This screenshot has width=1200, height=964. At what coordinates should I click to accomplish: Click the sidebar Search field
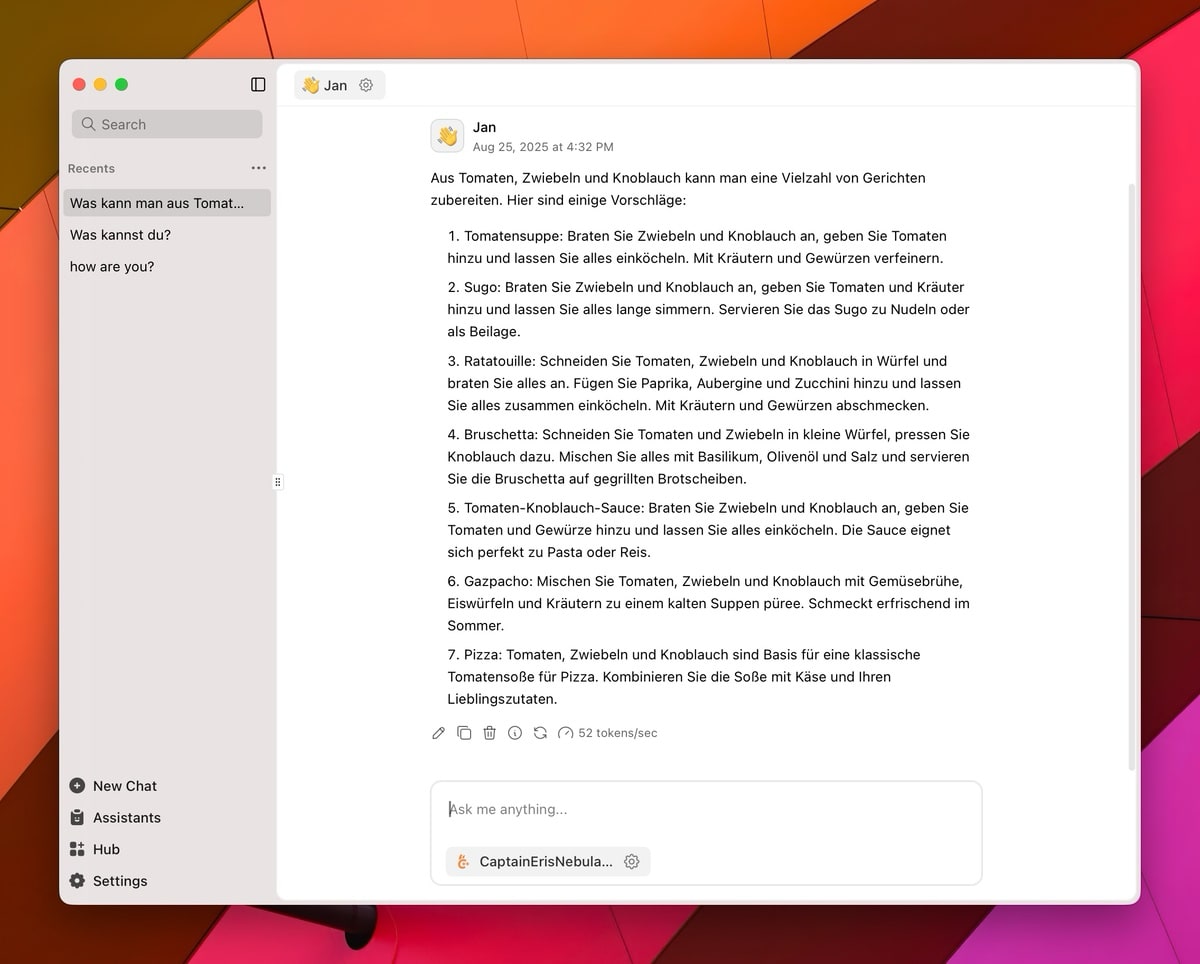pyautogui.click(x=167, y=124)
